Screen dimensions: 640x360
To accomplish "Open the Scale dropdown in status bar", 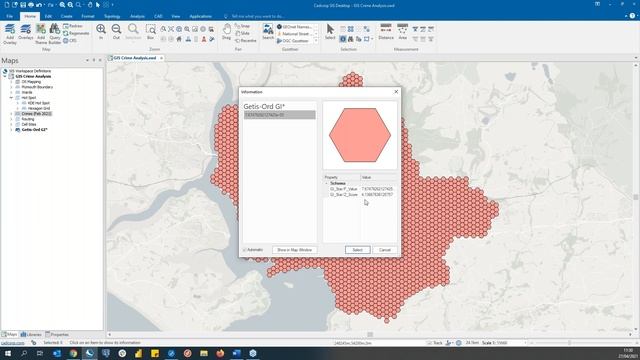I will coord(525,343).
